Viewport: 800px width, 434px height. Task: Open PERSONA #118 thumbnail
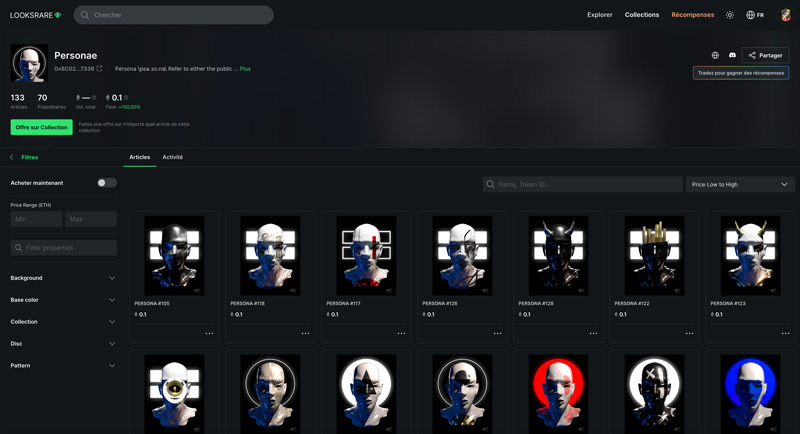(x=270, y=256)
